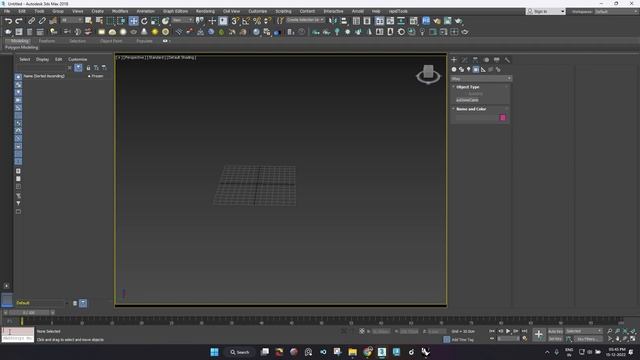Open the Animation menu
Screen dimensions: 640x360
[145, 11]
